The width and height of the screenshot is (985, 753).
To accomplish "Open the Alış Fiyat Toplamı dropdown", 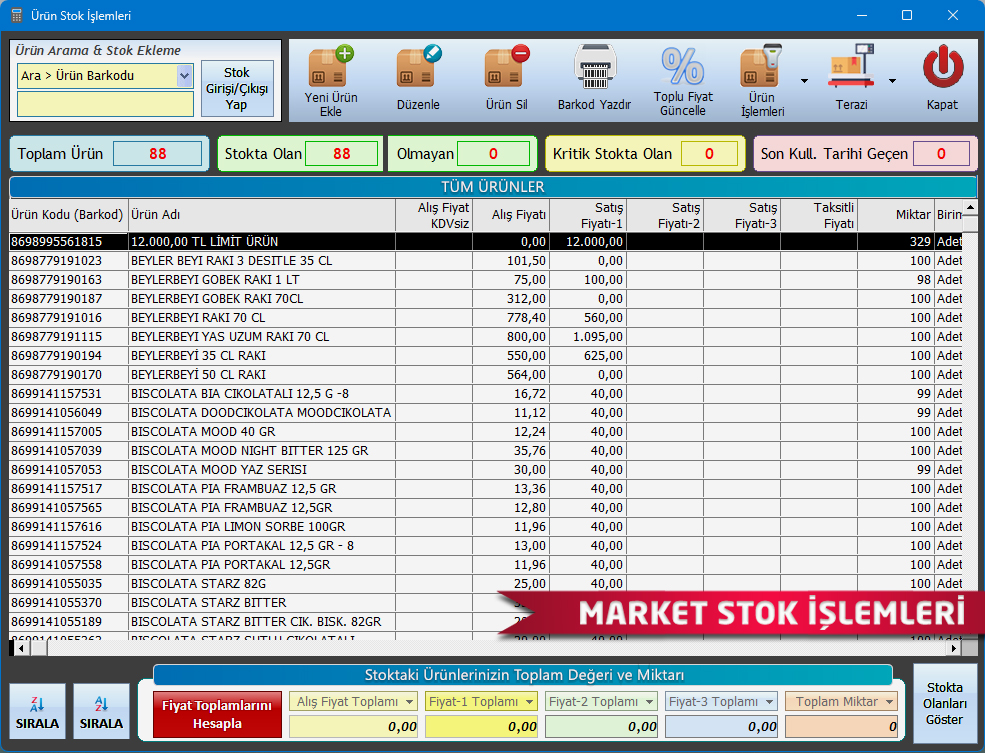I will point(410,702).
